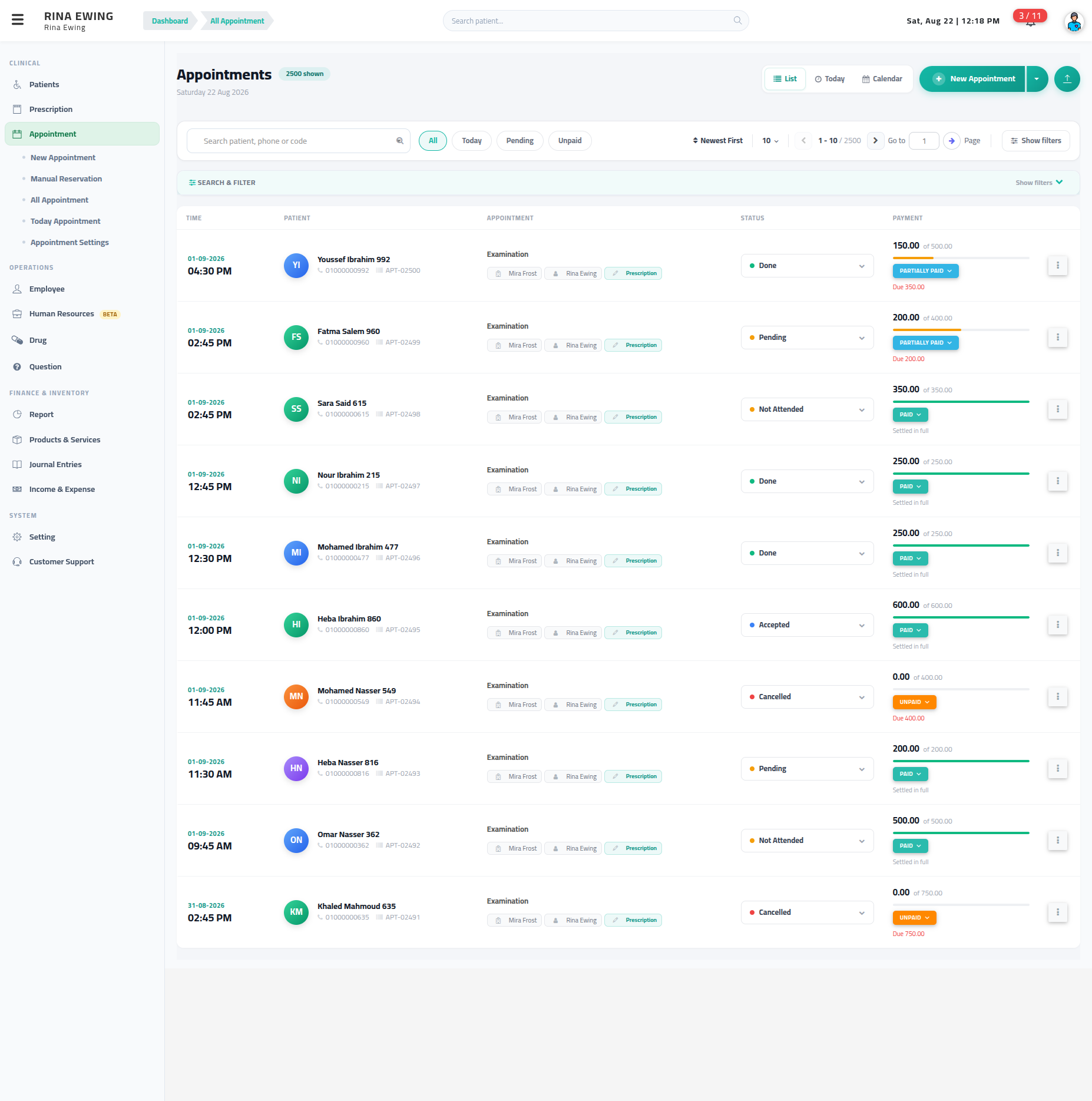This screenshot has height=1101, width=1092.
Task: Open actions menu for Heba Ibrahim 860
Action: coord(1057,625)
